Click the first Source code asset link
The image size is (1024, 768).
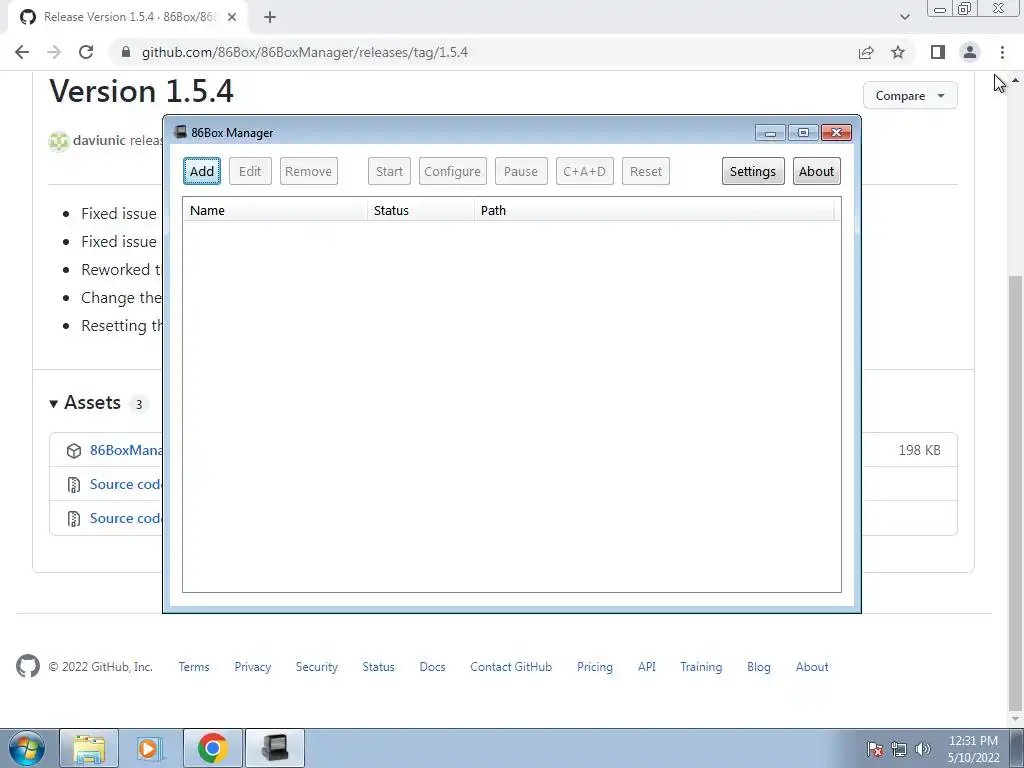125,484
